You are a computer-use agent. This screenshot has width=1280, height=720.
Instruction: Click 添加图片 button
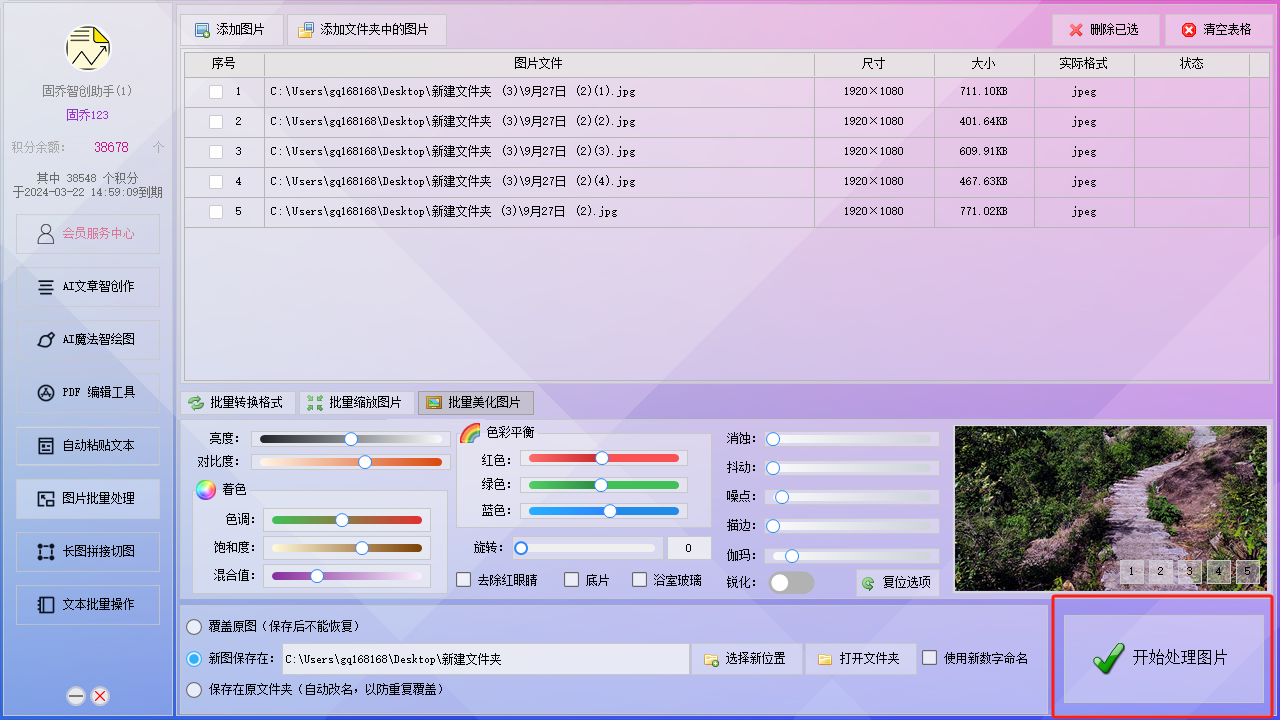(x=232, y=30)
